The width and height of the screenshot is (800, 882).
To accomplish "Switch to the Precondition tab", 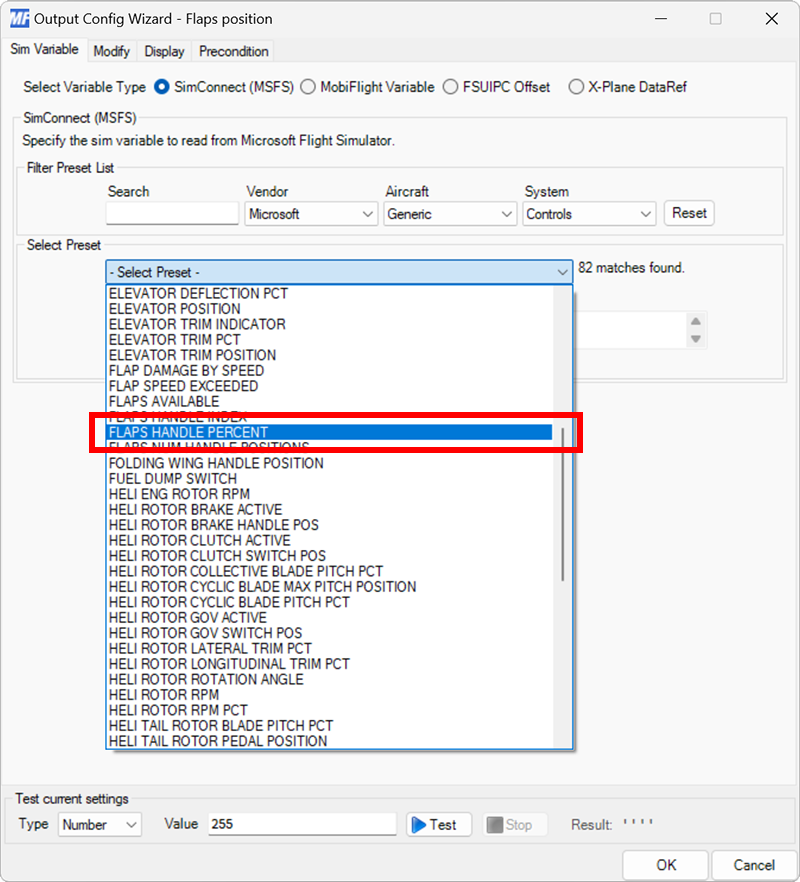I will point(232,51).
